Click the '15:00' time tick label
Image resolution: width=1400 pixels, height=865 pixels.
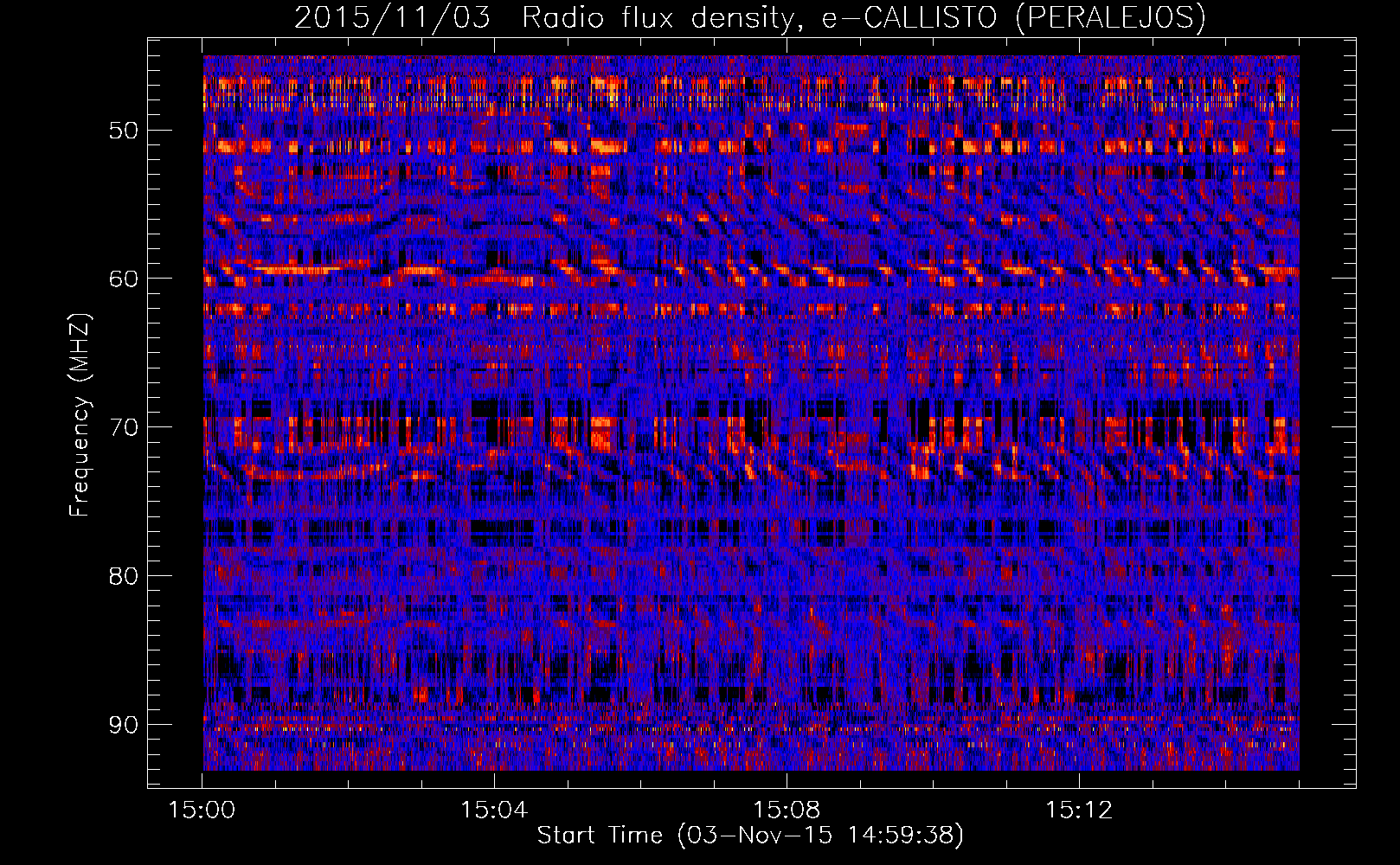click(202, 811)
